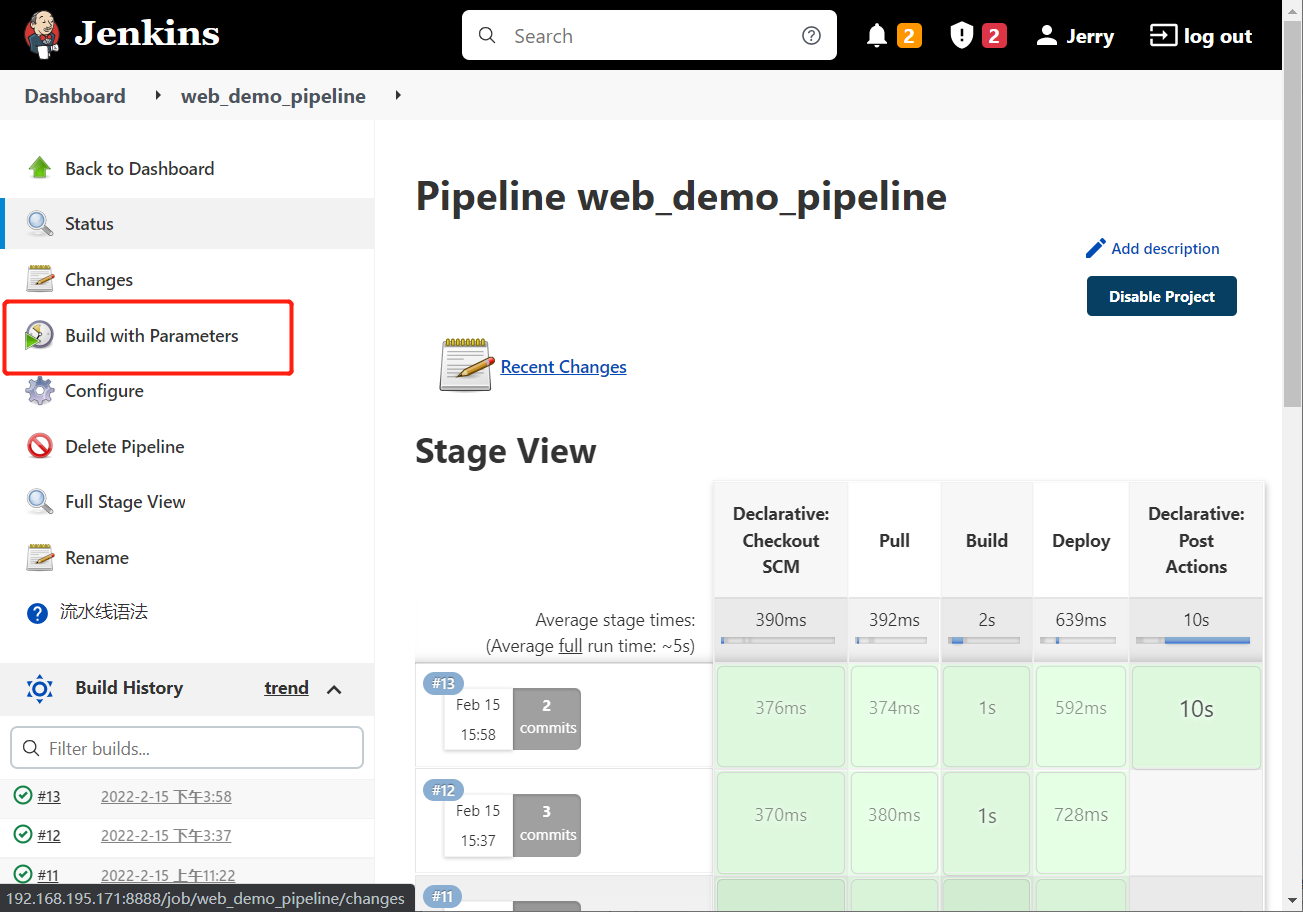Click the 2 commits box for build #13
Screen dimensions: 1303x912
[x=547, y=718]
